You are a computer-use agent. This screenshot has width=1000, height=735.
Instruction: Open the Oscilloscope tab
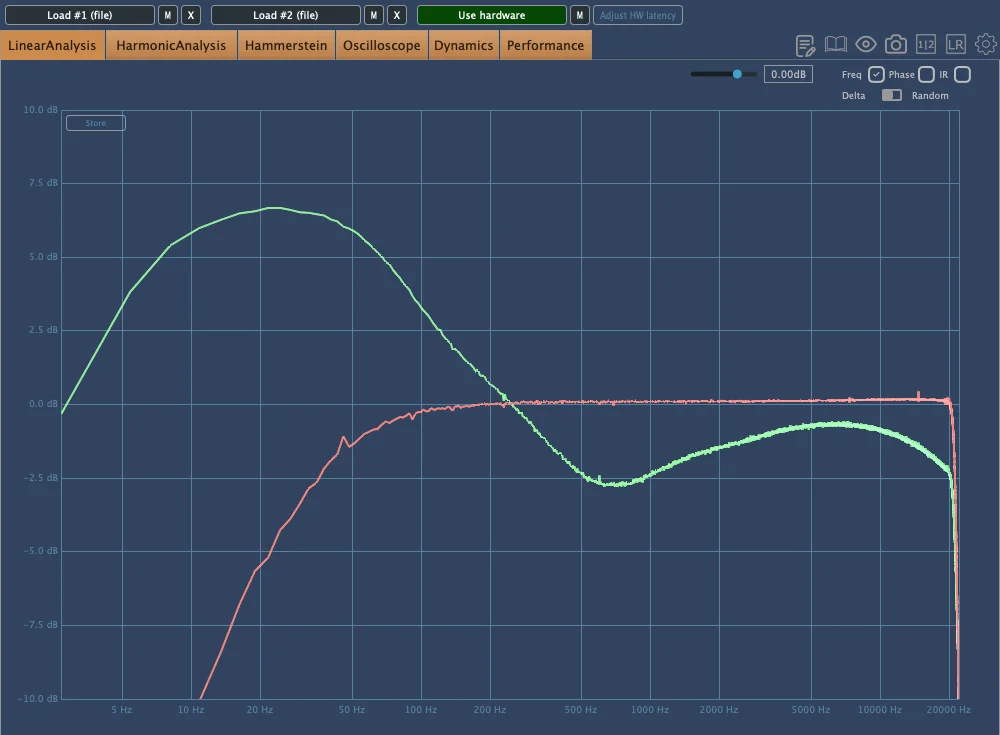tap(381, 45)
